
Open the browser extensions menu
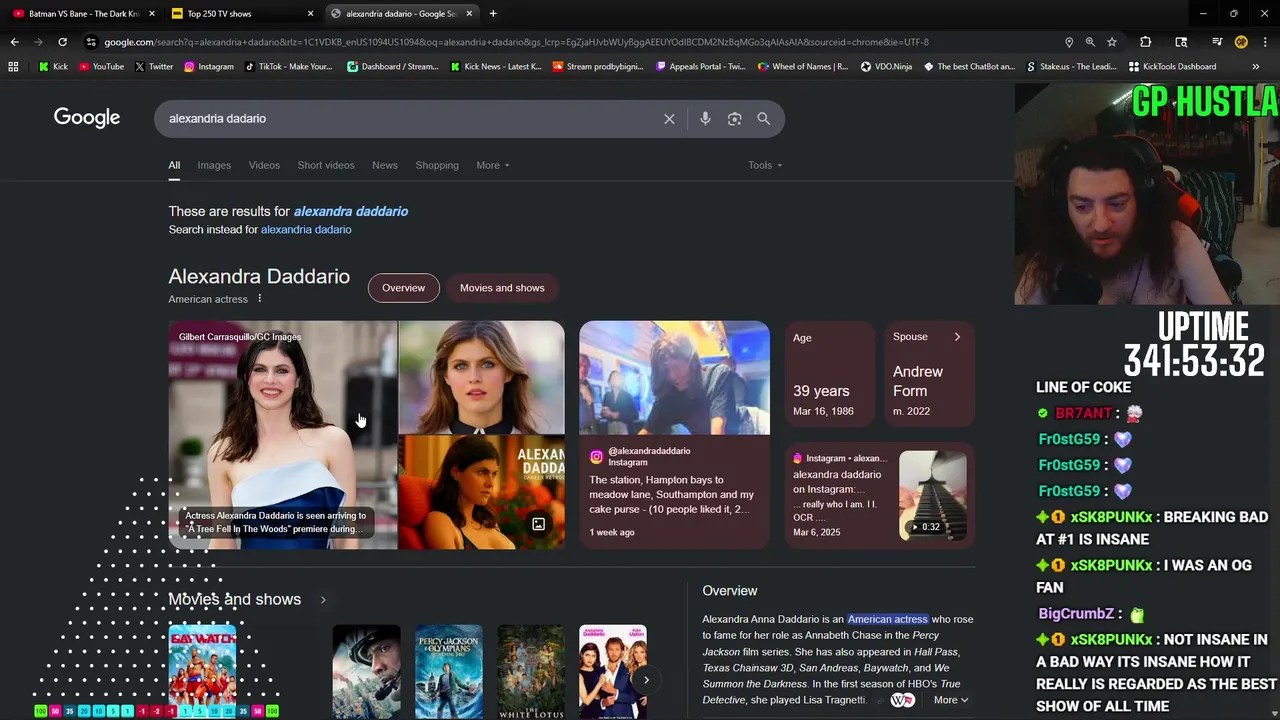[1146, 42]
